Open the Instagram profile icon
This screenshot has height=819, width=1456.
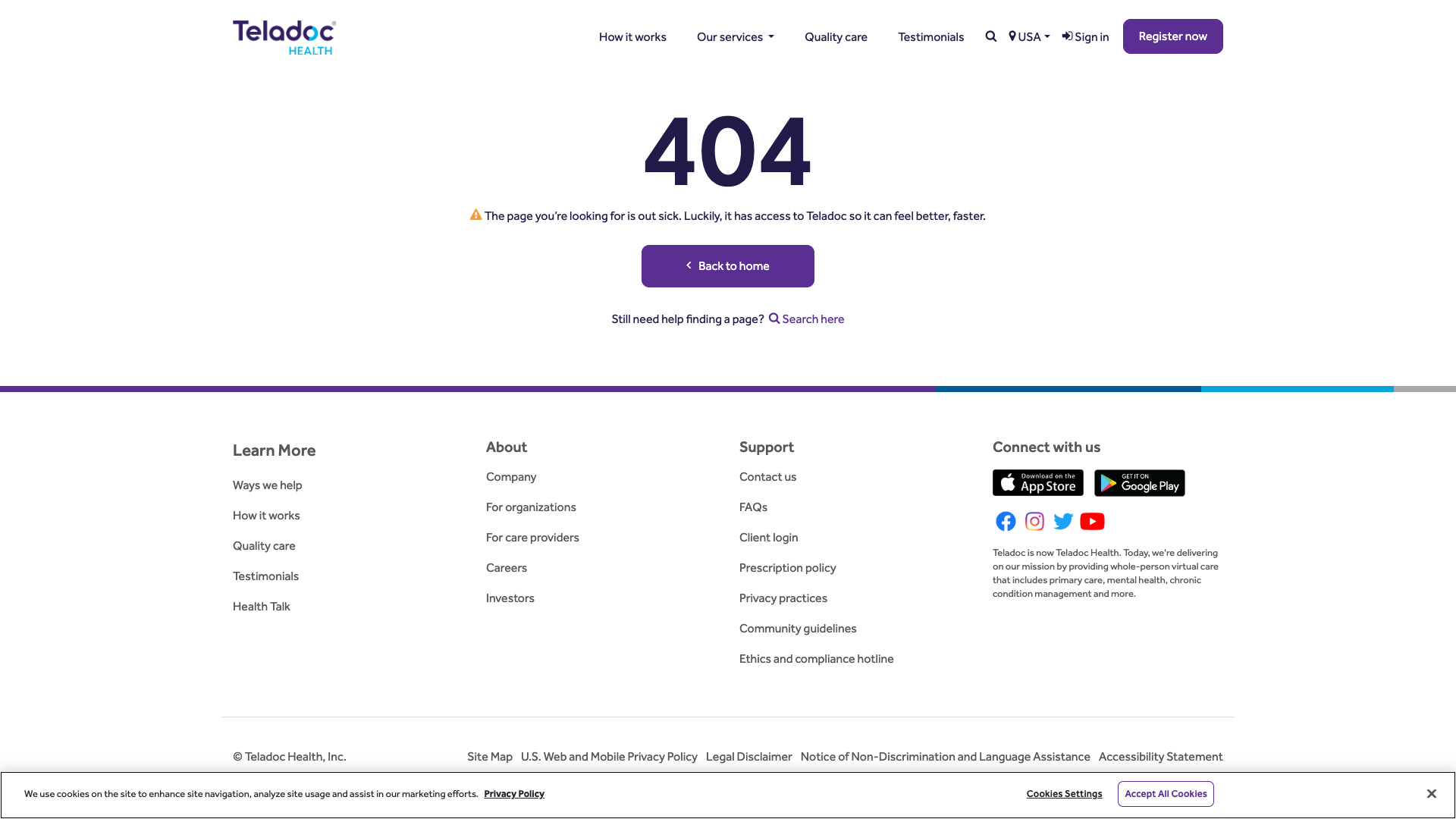pos(1034,521)
